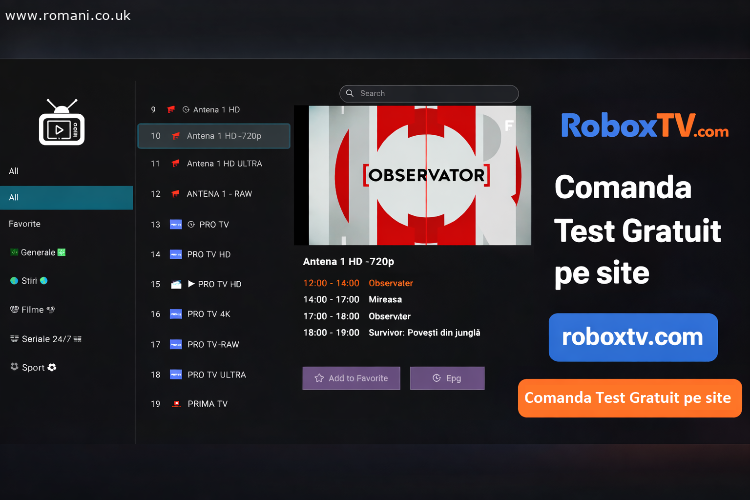This screenshot has width=750, height=500.
Task: Click the globe icon right of Stiri
Action: click(x=44, y=280)
